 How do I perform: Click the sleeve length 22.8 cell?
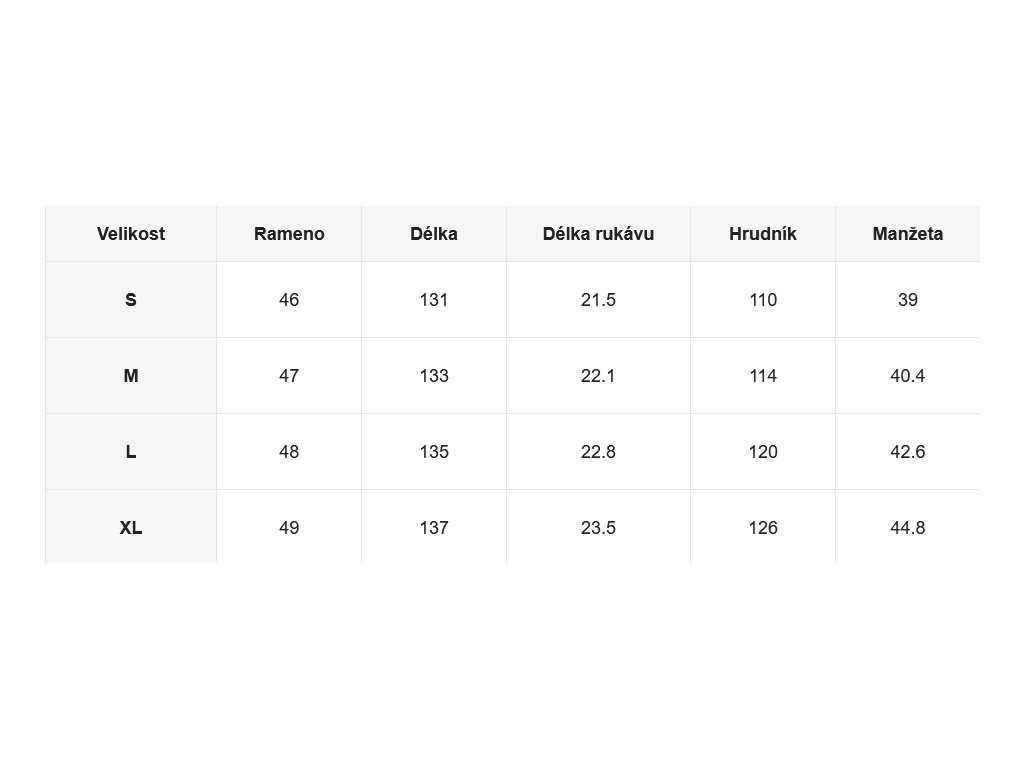[598, 451]
